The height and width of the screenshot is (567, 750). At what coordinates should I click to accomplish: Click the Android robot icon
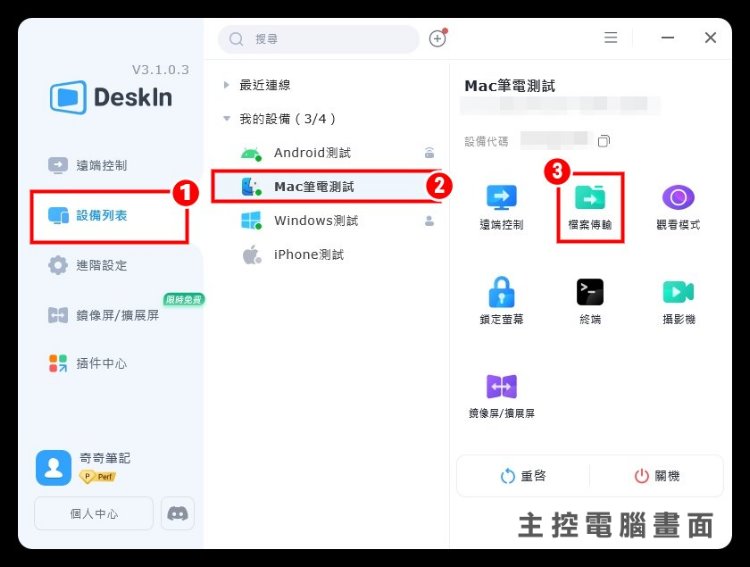point(251,153)
